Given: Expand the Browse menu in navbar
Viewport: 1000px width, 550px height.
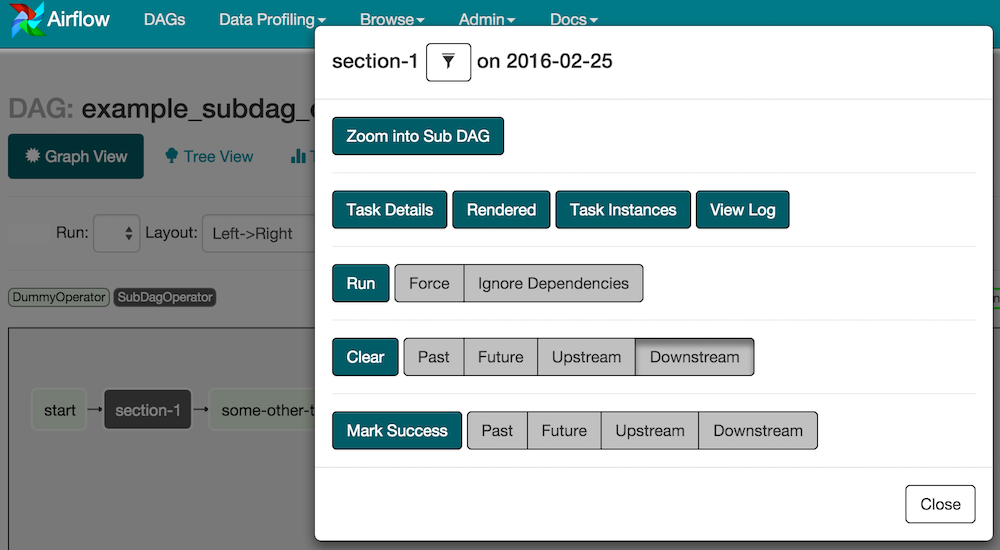Looking at the screenshot, I should (392, 19).
